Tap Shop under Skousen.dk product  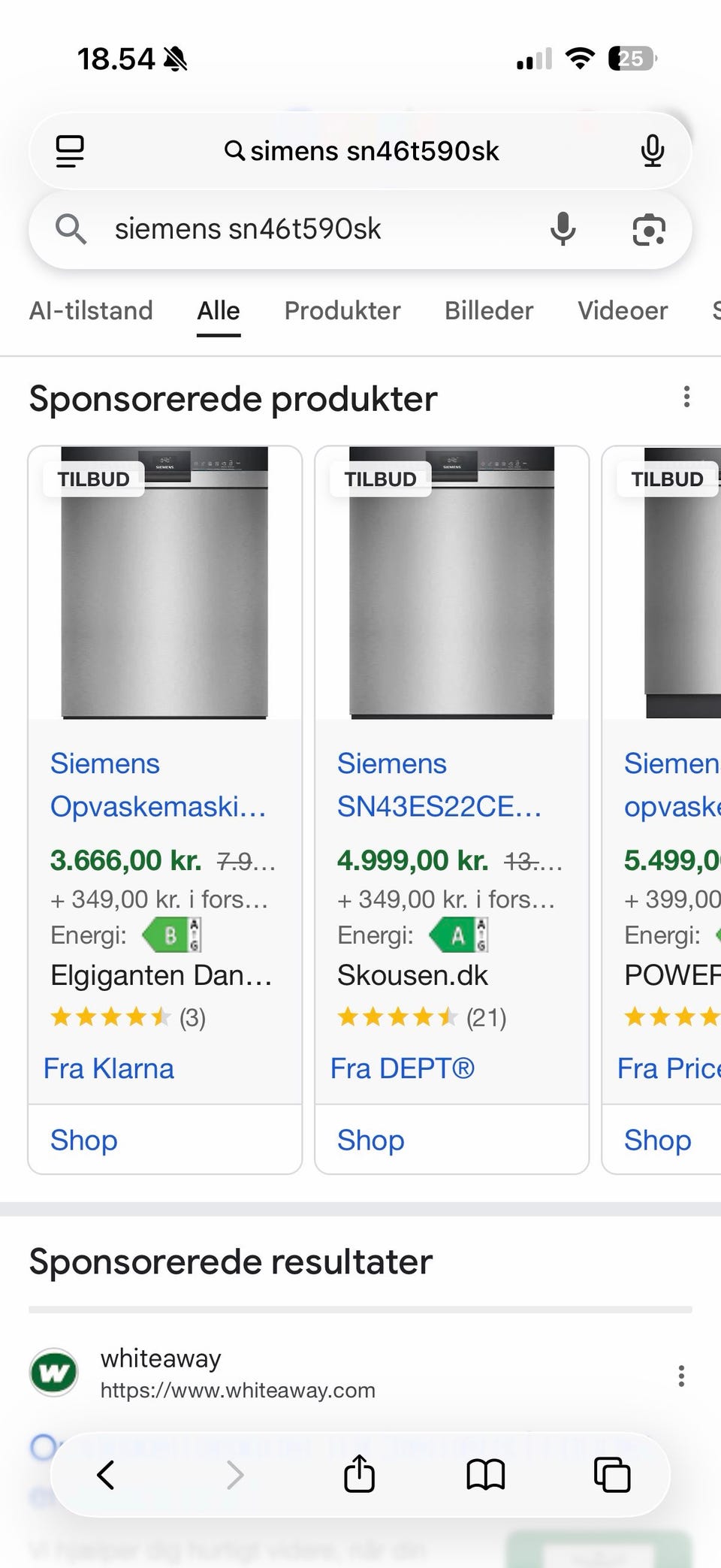371,1140
